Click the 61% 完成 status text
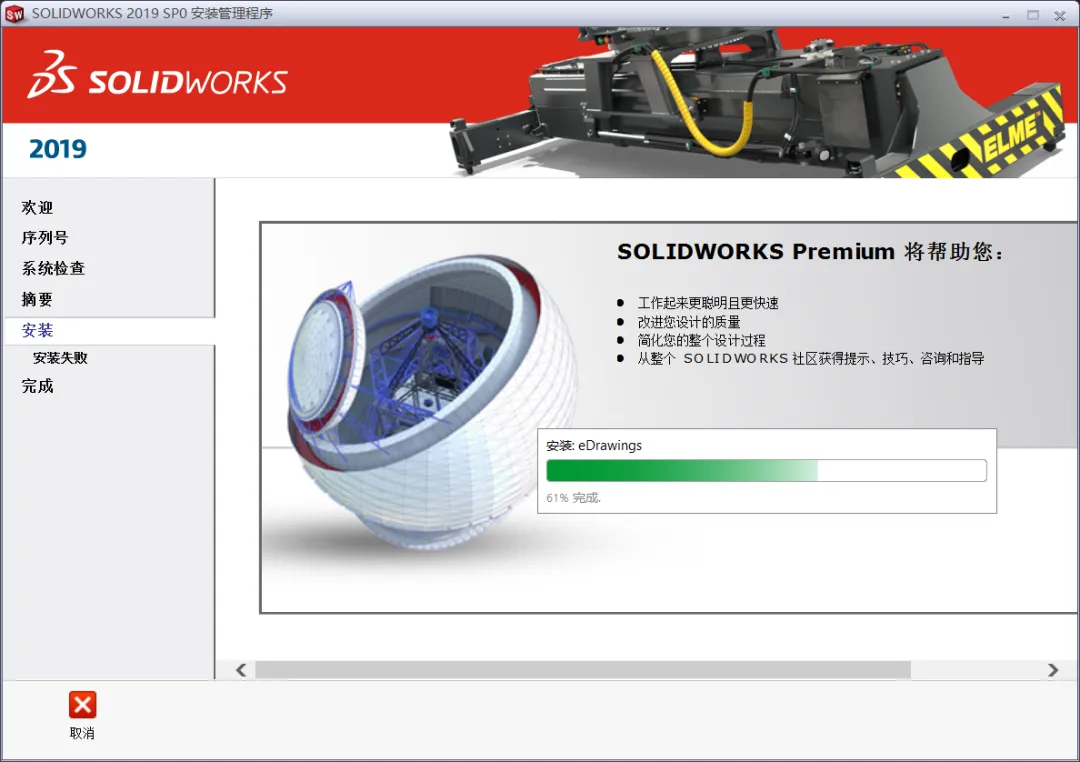Viewport: 1080px width, 762px height. pyautogui.click(x=574, y=497)
